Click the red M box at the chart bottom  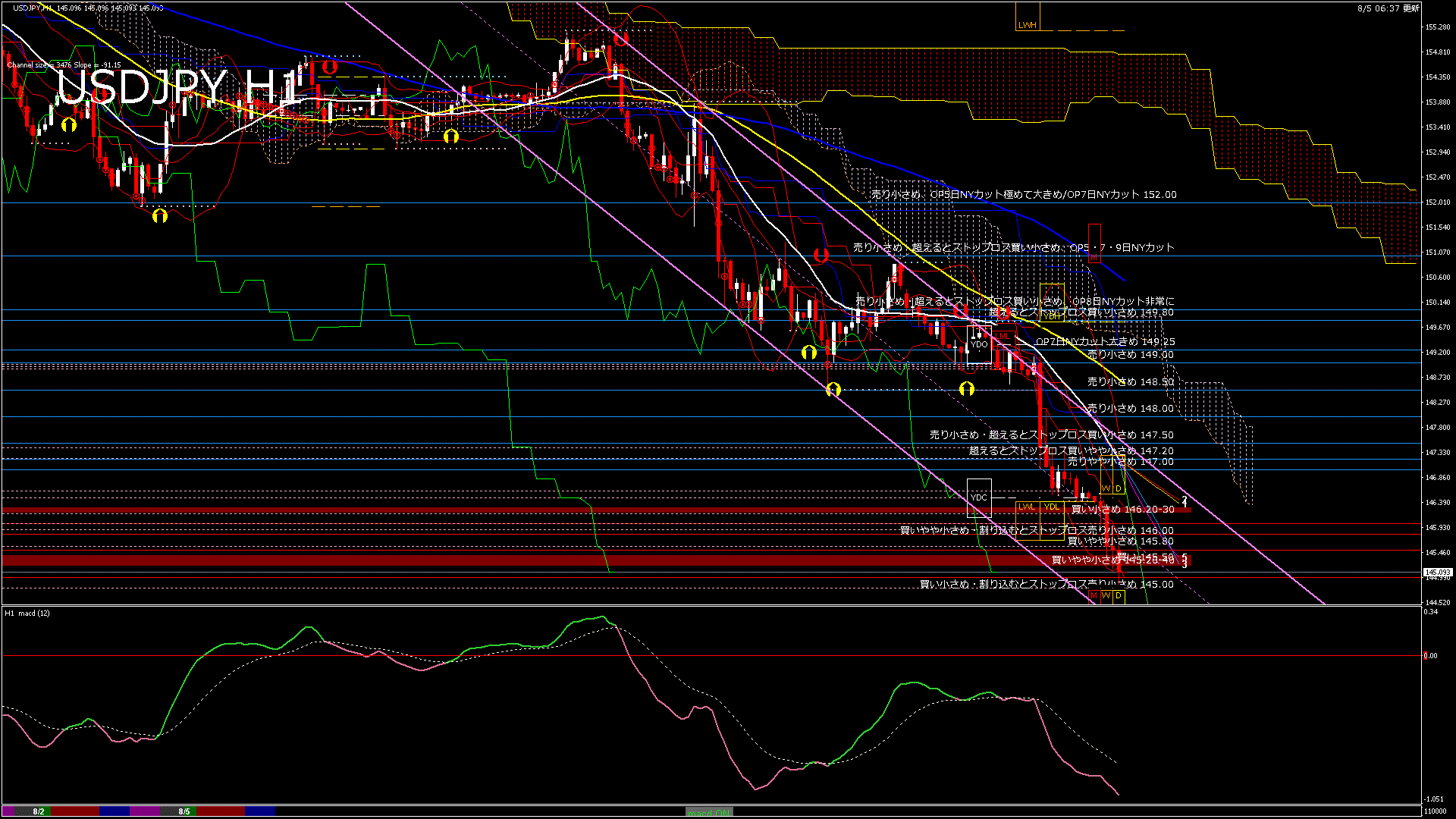(1094, 596)
